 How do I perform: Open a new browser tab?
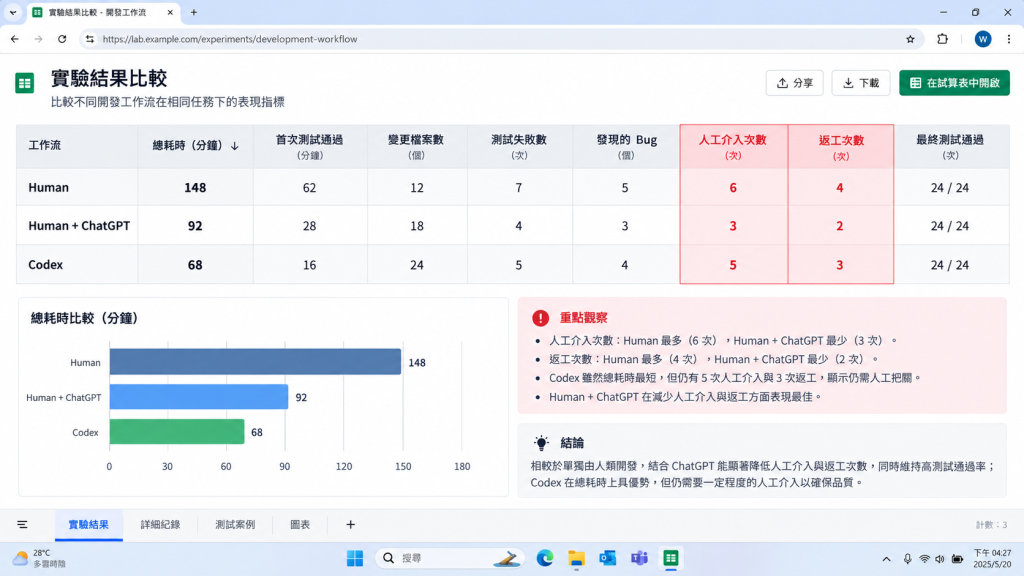tap(194, 12)
